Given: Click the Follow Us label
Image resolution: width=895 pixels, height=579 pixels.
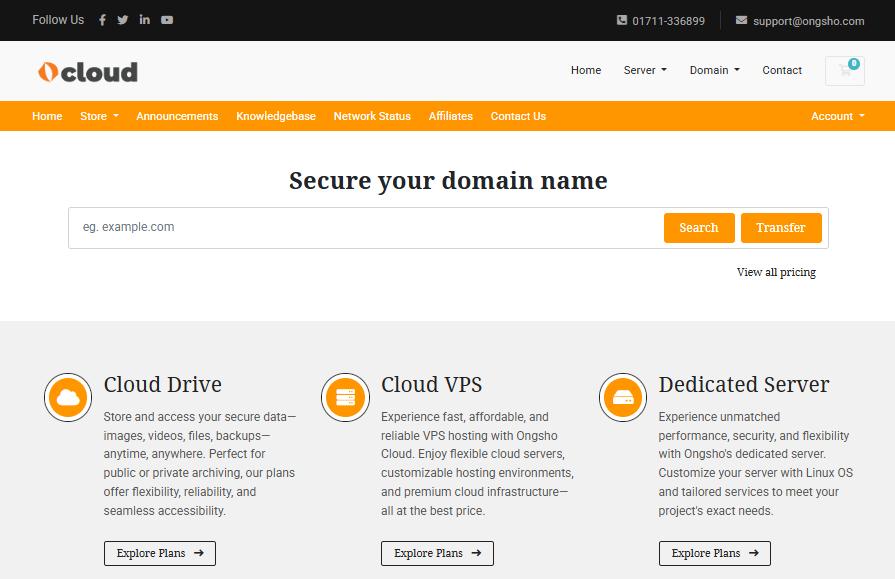Looking at the screenshot, I should [x=58, y=20].
